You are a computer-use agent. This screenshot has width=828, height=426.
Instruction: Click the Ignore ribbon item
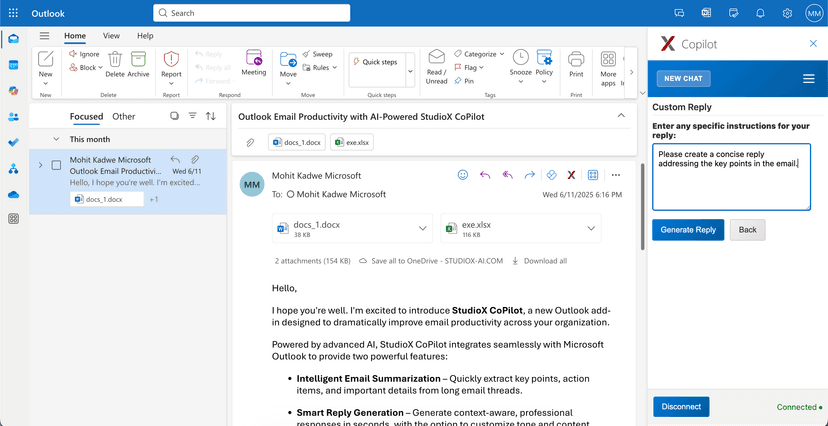pyautogui.click(x=84, y=54)
